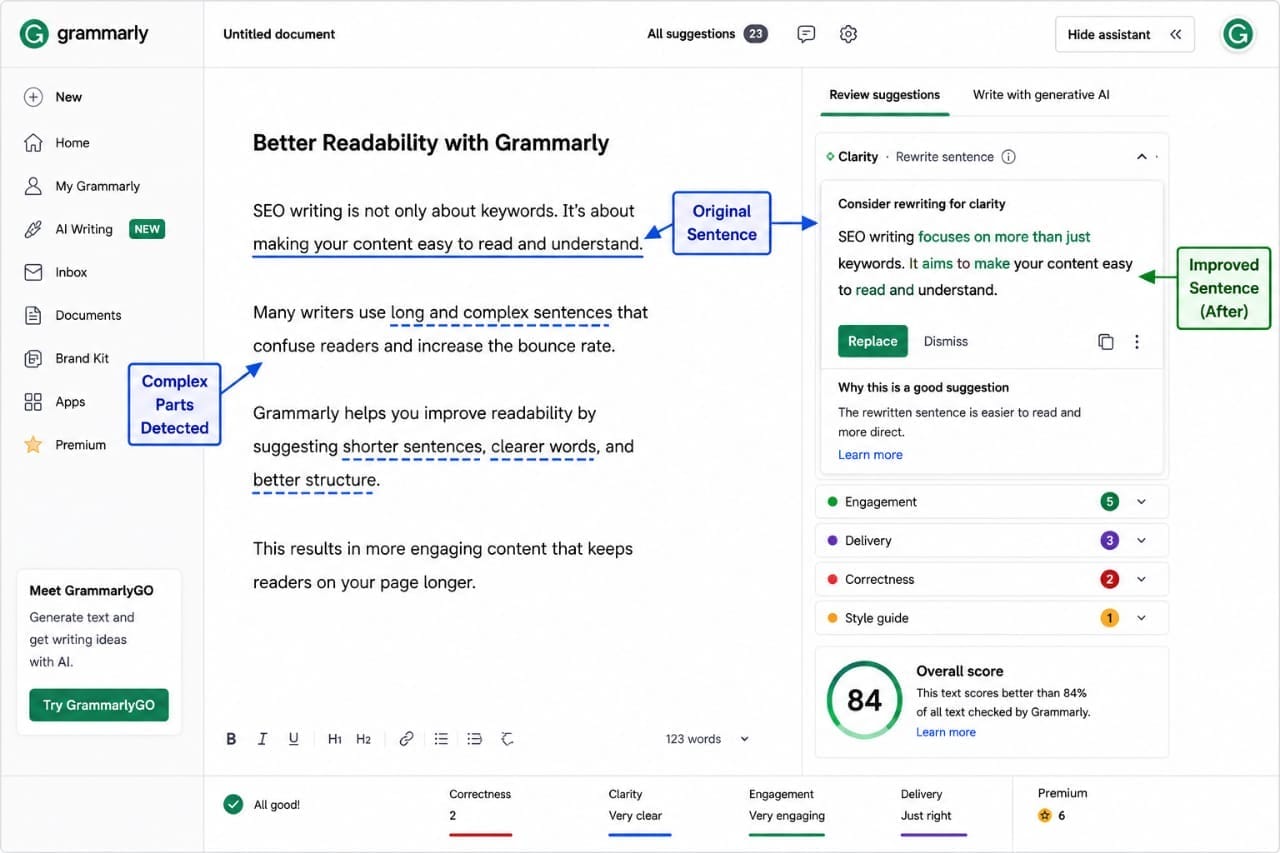This screenshot has height=853, width=1280.
Task: Apply Heading 2 style
Action: (x=363, y=739)
